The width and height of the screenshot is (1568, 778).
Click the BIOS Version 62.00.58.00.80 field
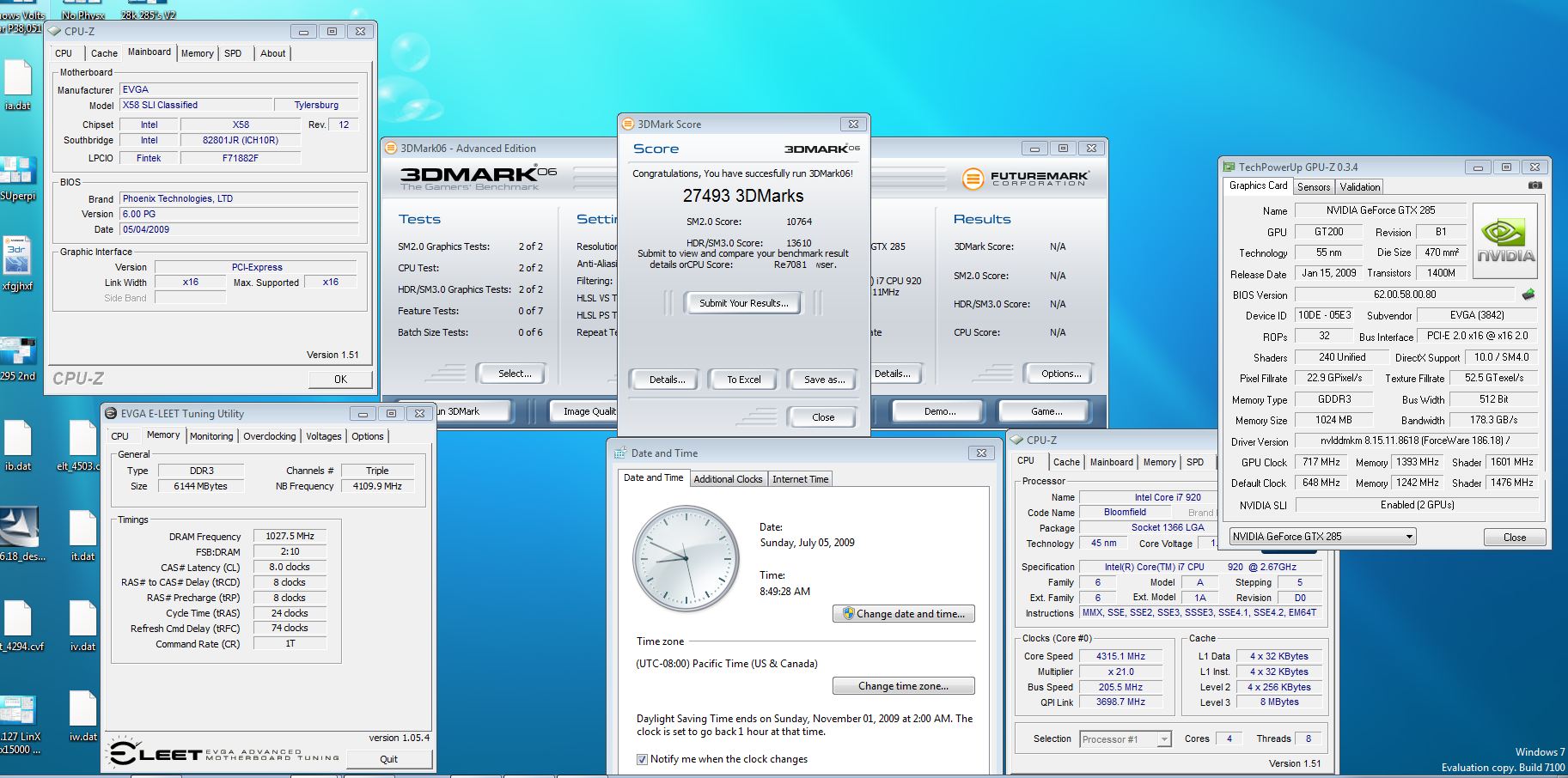coord(1405,295)
